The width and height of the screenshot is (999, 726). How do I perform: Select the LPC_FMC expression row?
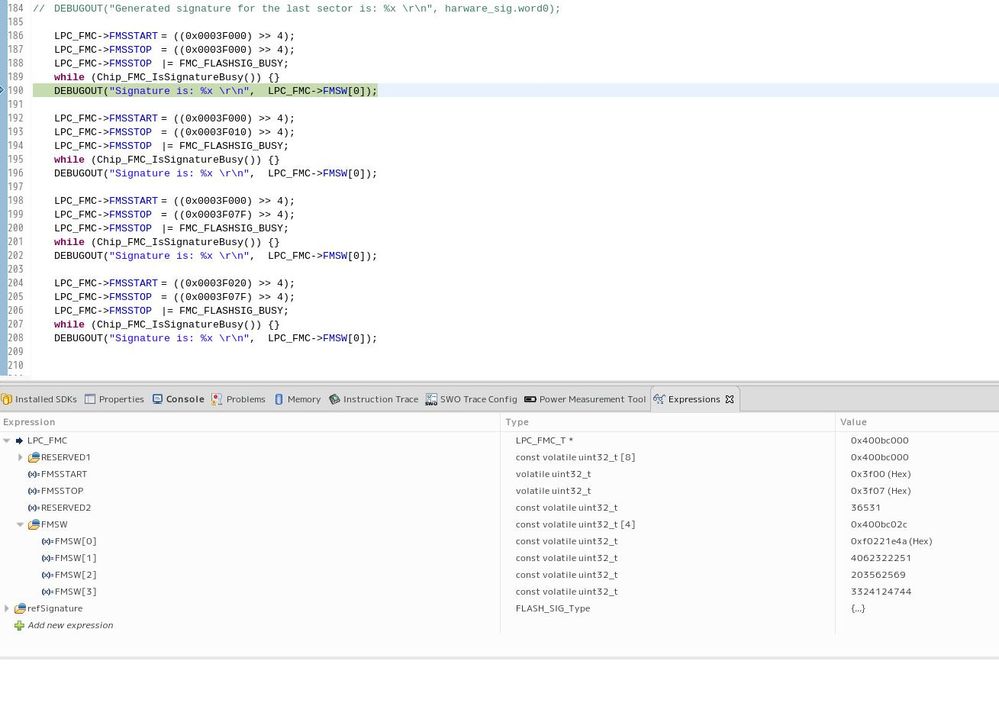pyautogui.click(x=500, y=440)
